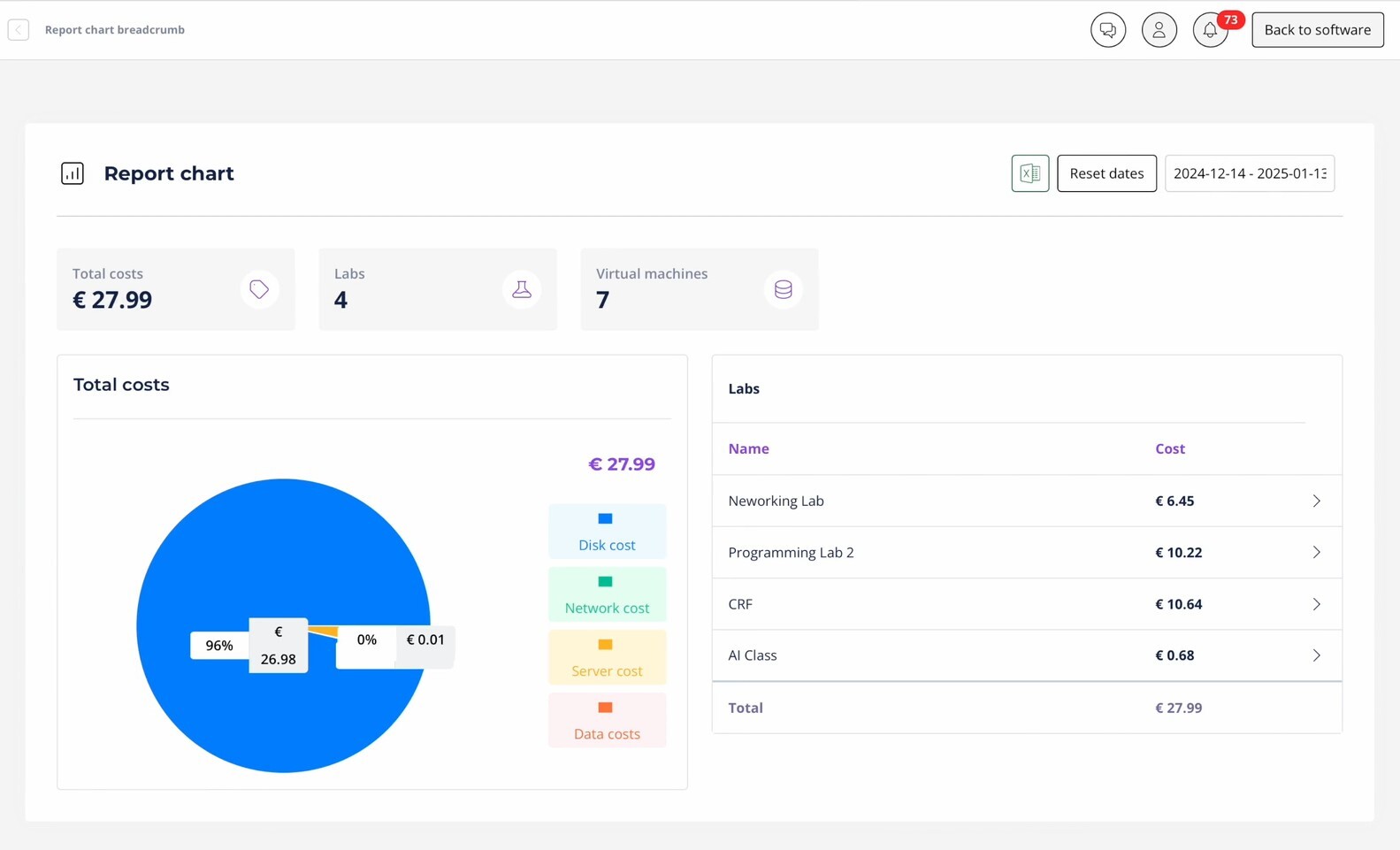The width and height of the screenshot is (1400, 850).
Task: Click the report chart bar icon
Action: point(73,173)
